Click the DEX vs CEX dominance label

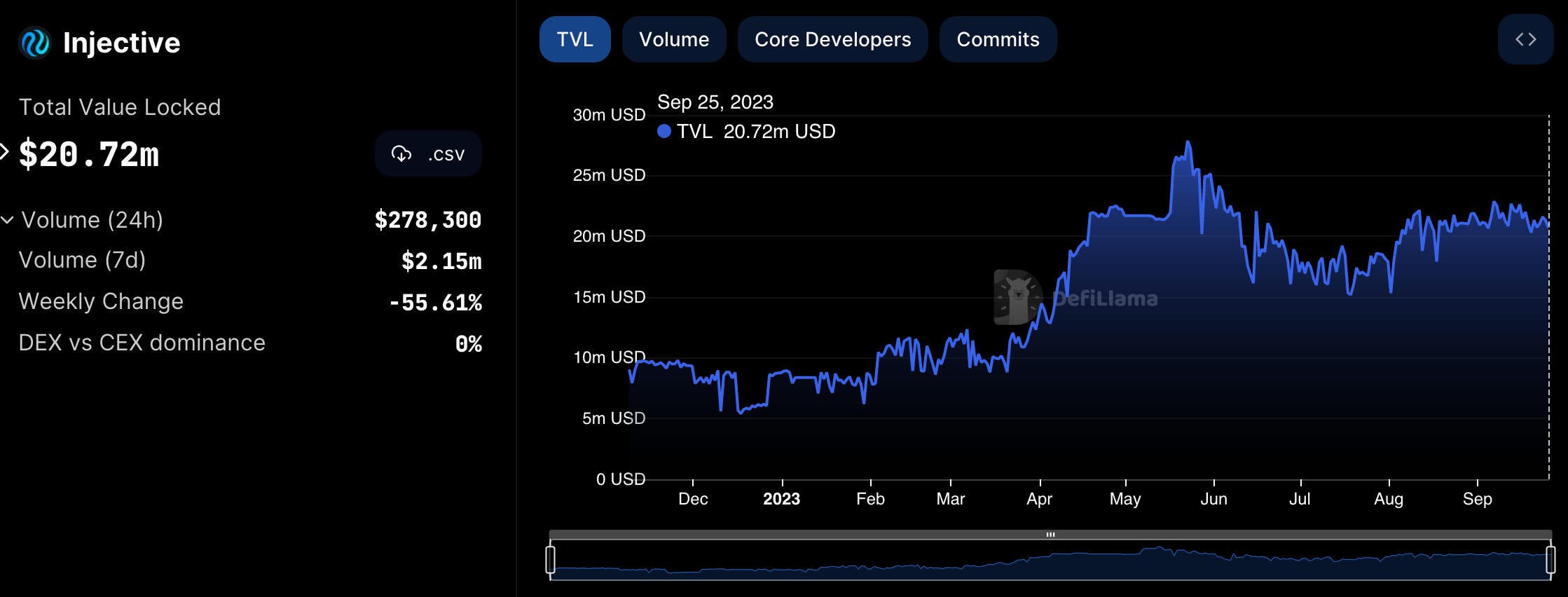point(142,343)
